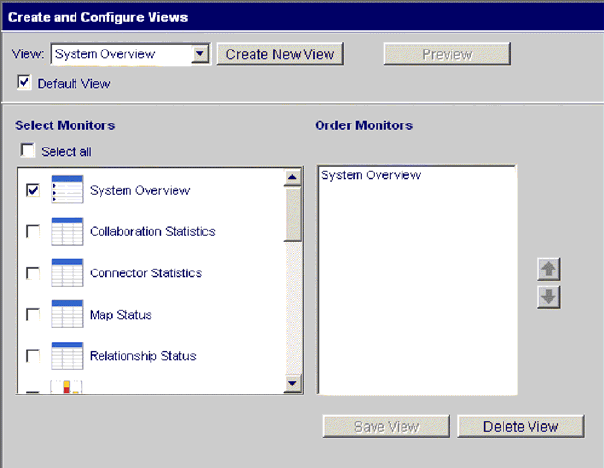Uncheck the System Overview monitor checkbox
Viewport: 604px width, 468px height.
click(x=33, y=190)
